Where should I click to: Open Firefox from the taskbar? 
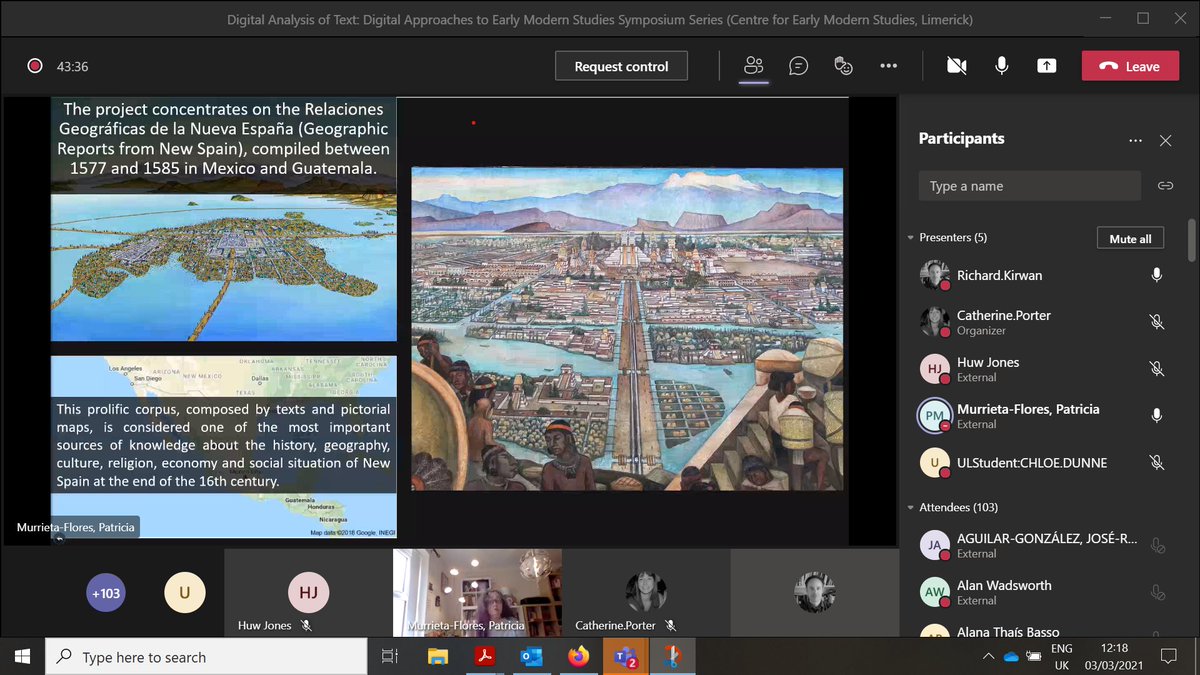coord(579,657)
